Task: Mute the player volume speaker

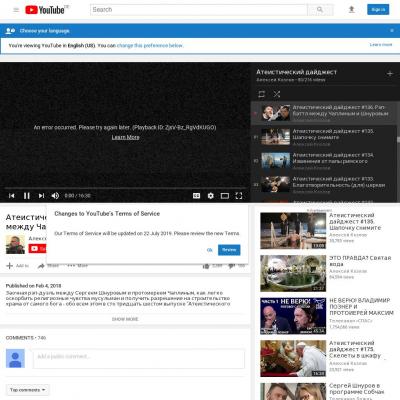Action: pos(55,196)
